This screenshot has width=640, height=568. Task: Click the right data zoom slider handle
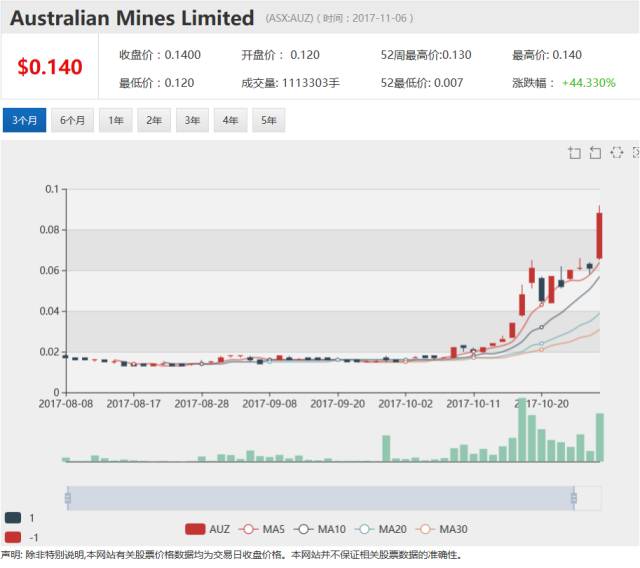coord(573,498)
